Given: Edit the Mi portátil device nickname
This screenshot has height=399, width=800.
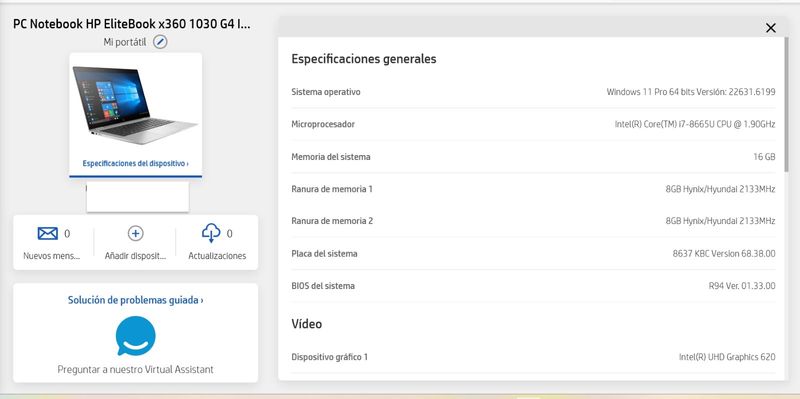Looking at the screenshot, I should (160, 42).
